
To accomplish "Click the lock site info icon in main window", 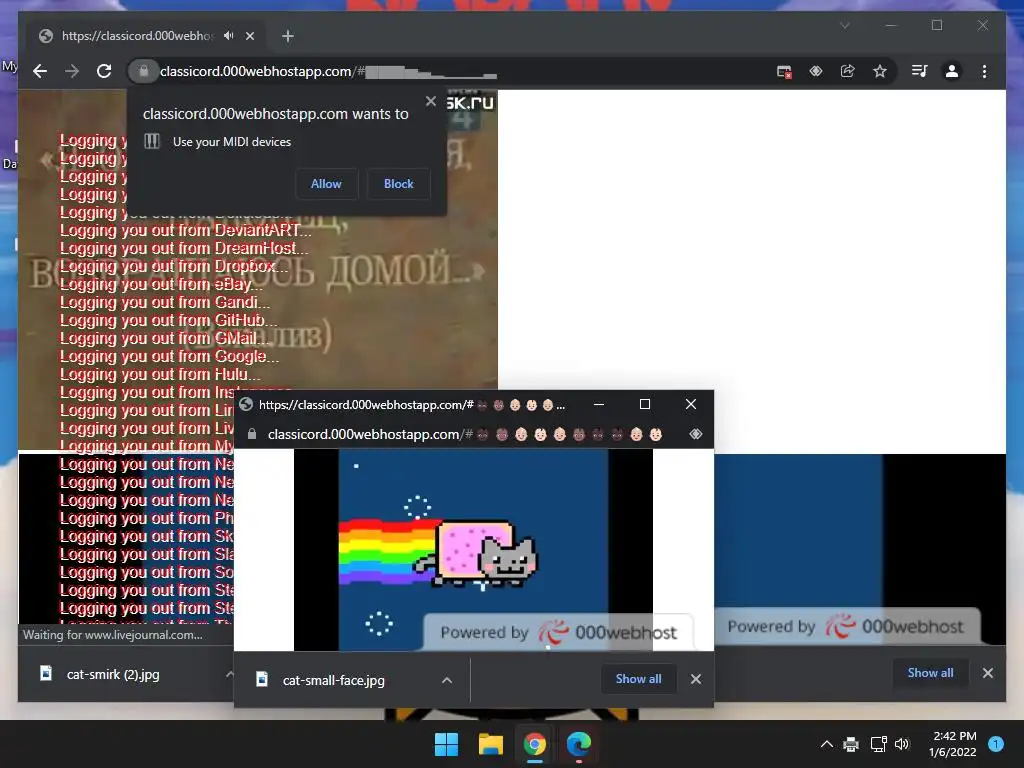I will click(x=143, y=71).
